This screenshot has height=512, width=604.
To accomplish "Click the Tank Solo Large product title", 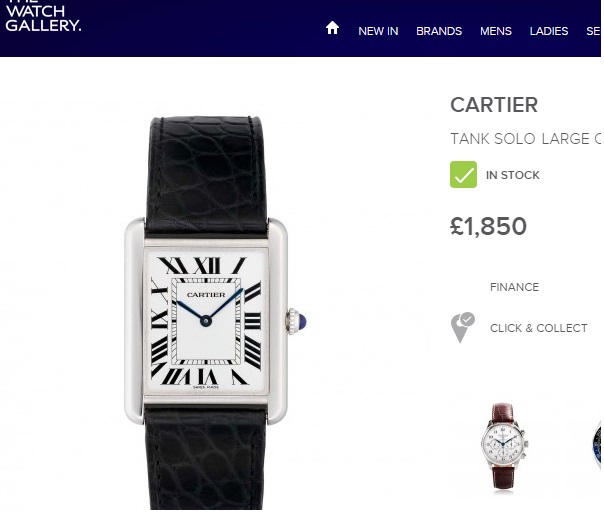I will pos(525,139).
